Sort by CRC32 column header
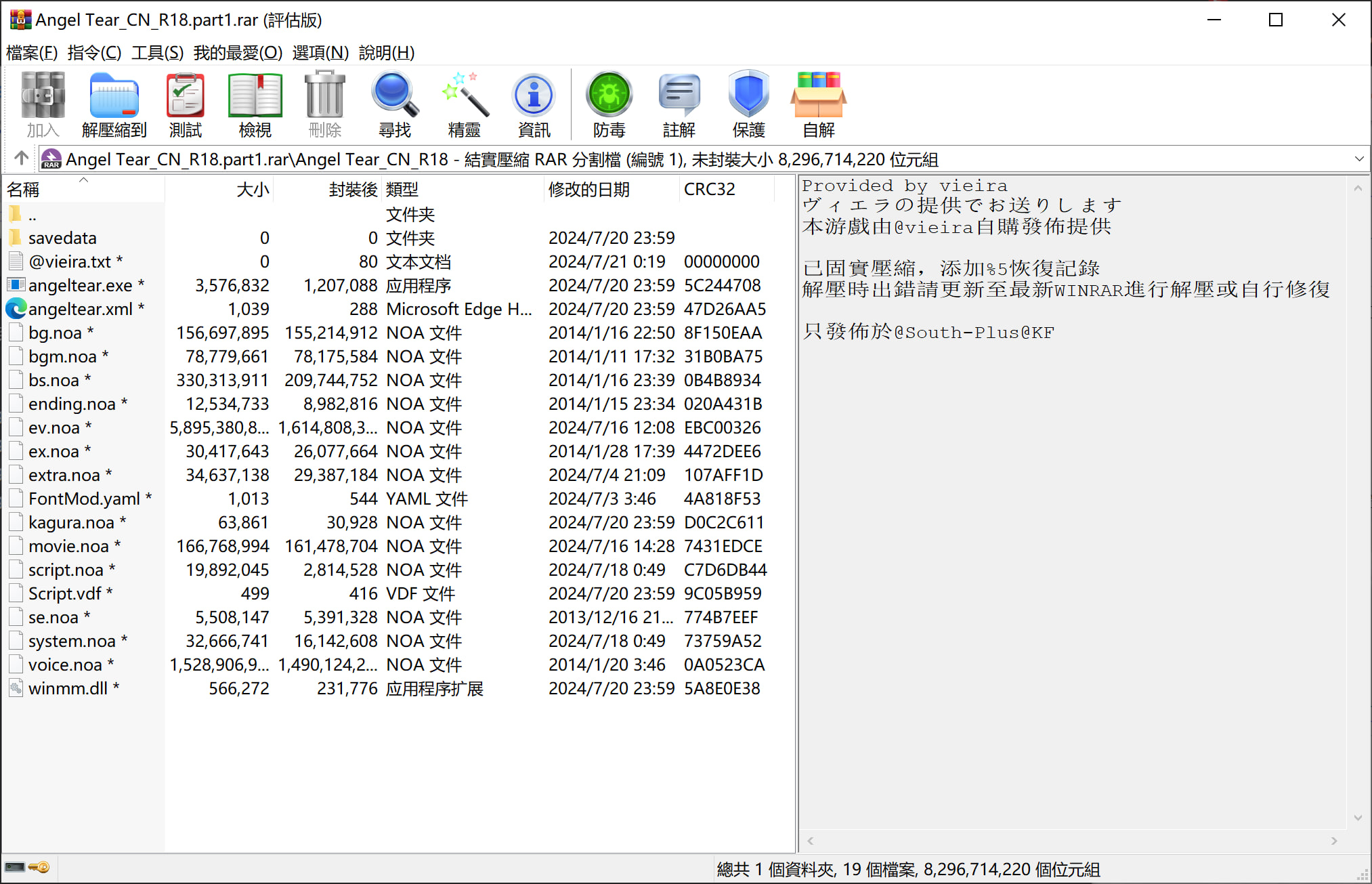 click(709, 189)
